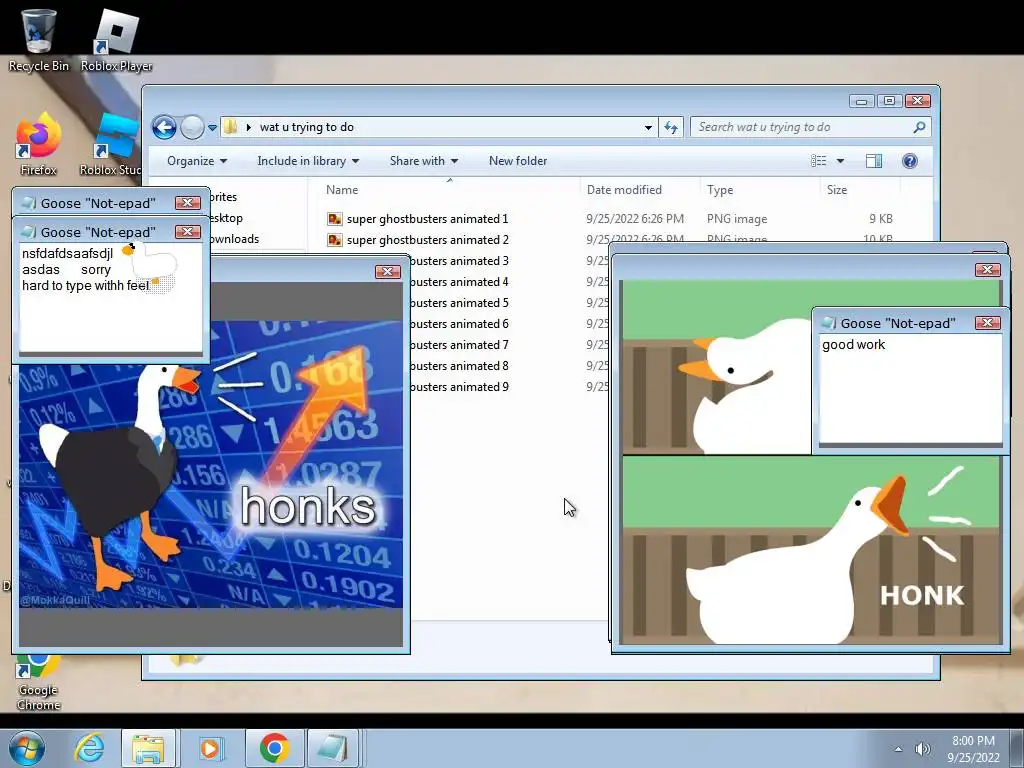Open Explorer help via question mark icon
Viewport: 1024px width, 768px height.
(x=910, y=161)
